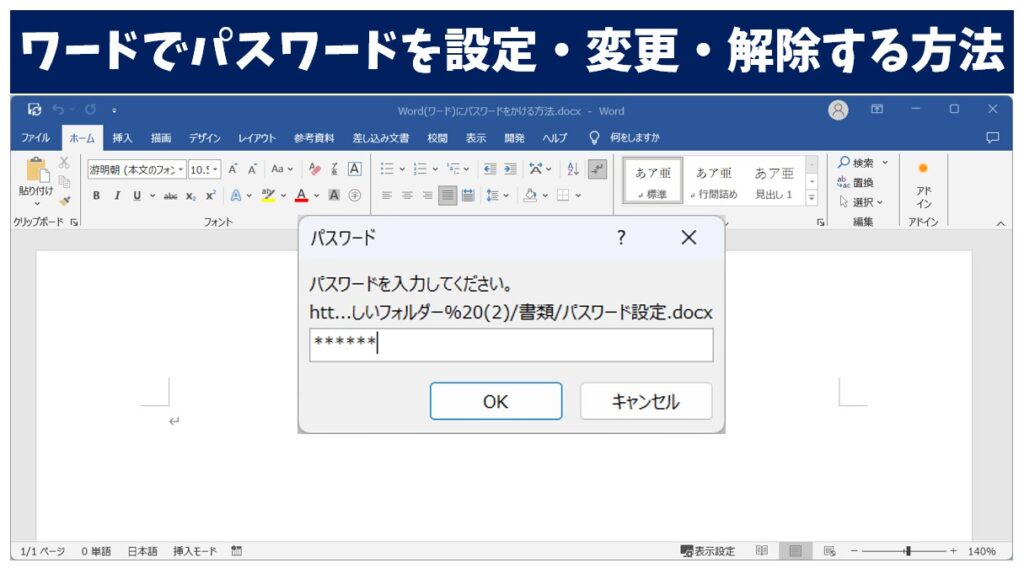The image size is (1024, 568).
Task: Switch to the 校閲 (Review) tab
Action: point(438,138)
